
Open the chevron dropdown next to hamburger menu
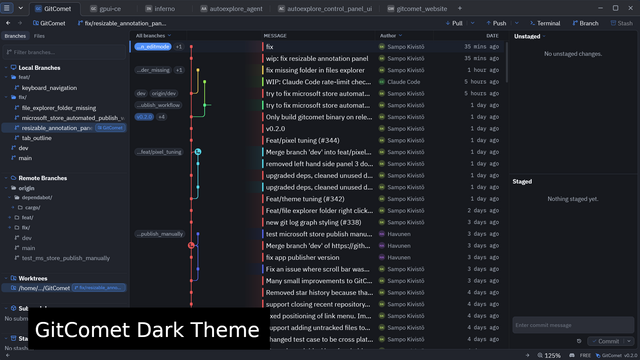click(x=20, y=8)
